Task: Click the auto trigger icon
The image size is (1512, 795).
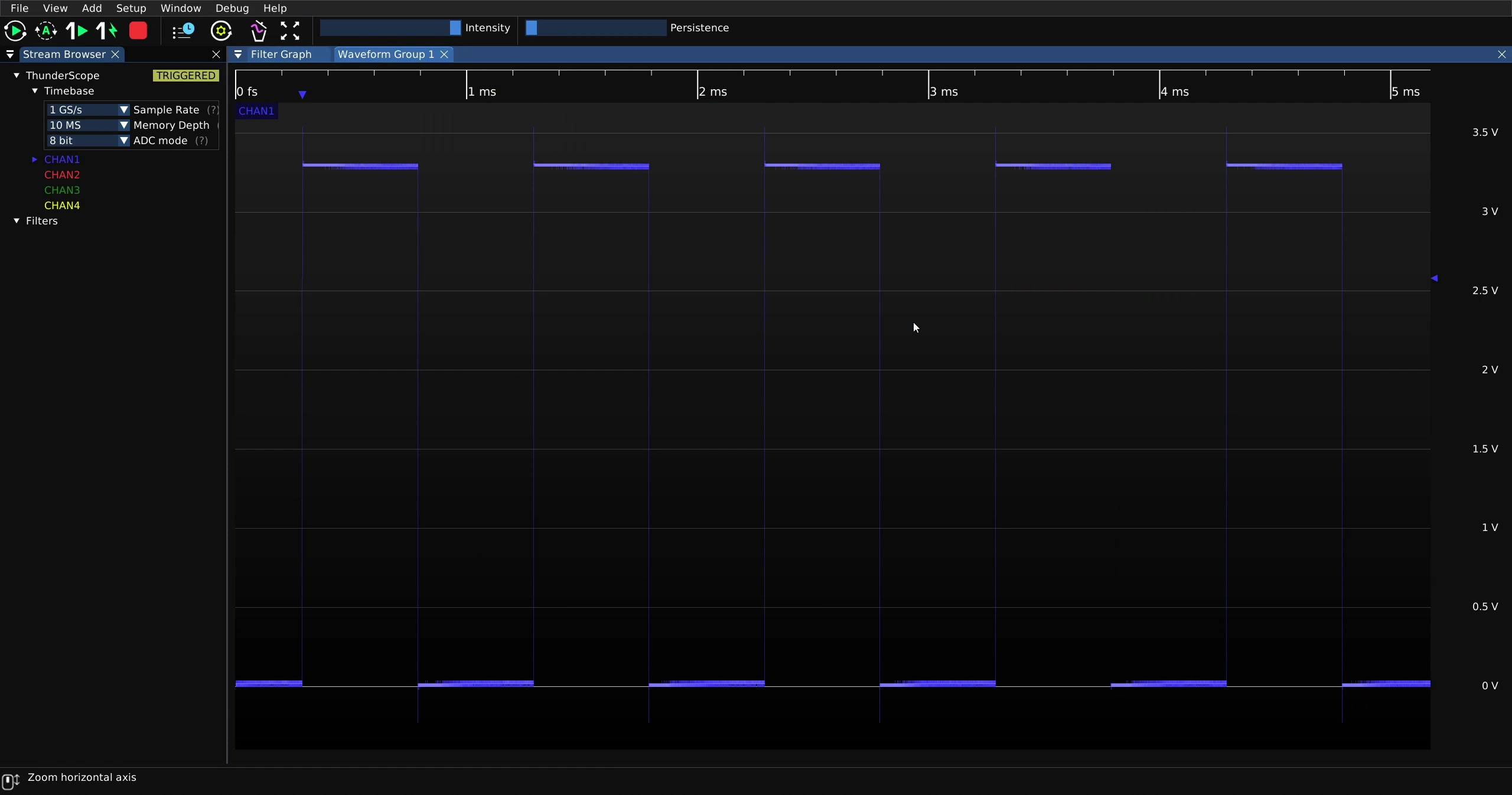Action: [x=46, y=31]
